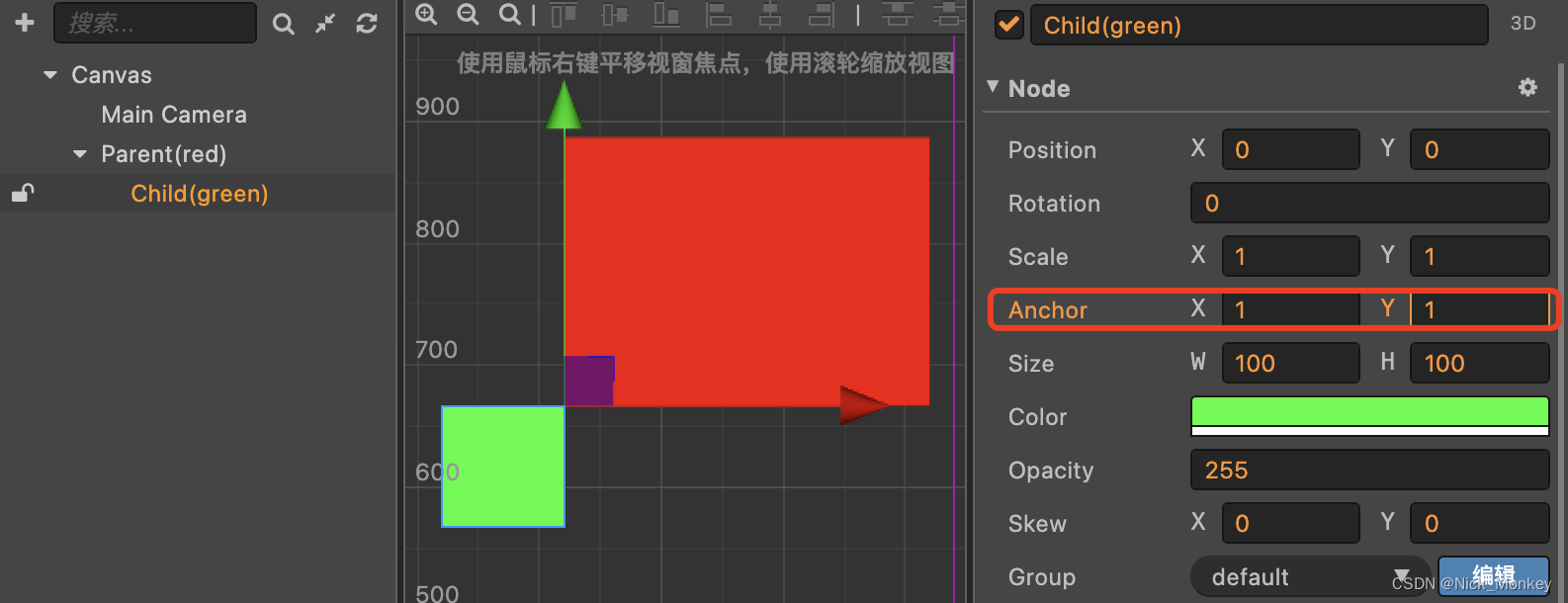Image resolution: width=1568 pixels, height=603 pixels.
Task: Click the green Color swatch
Action: (x=1369, y=410)
